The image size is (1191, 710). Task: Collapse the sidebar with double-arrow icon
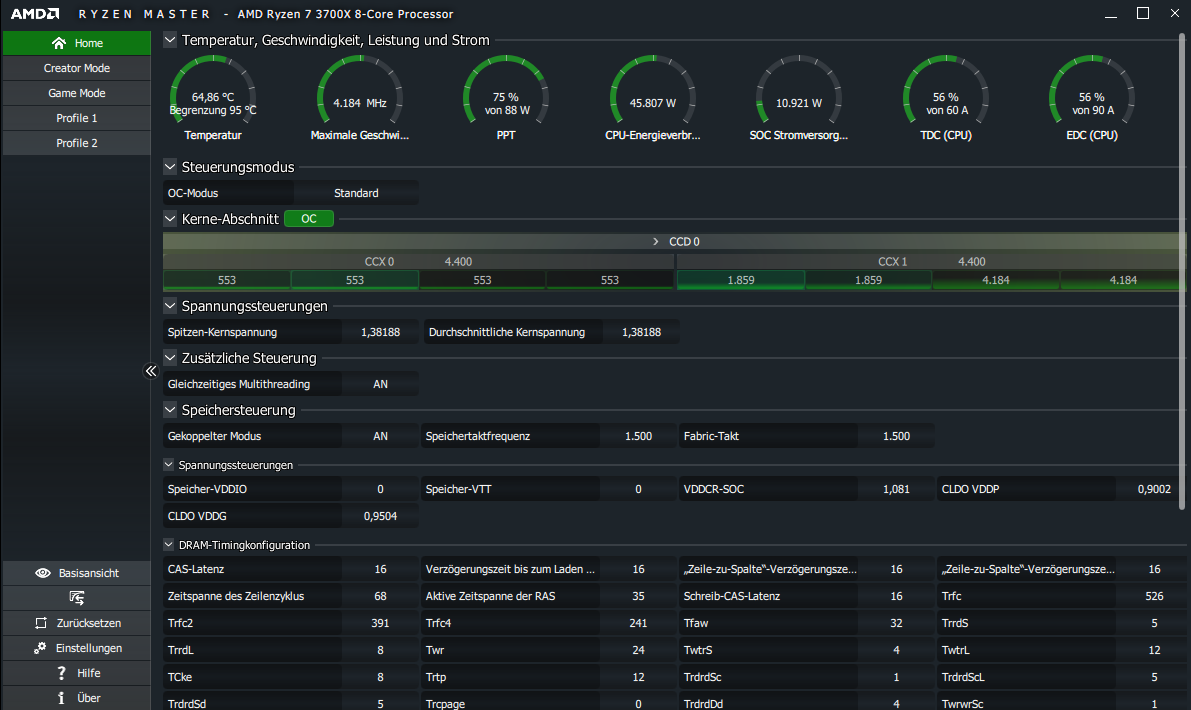pos(150,371)
